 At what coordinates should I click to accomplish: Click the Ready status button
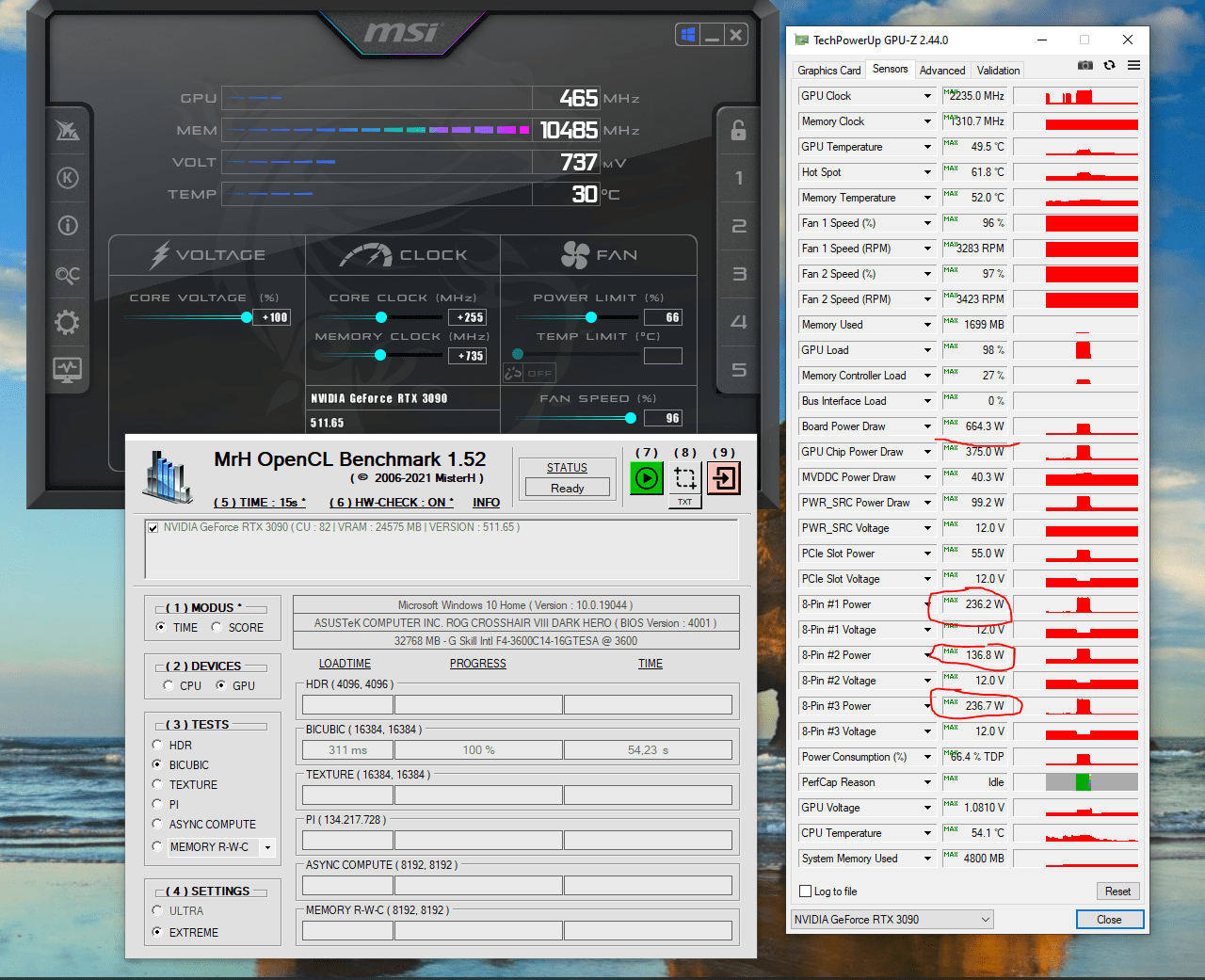click(568, 488)
